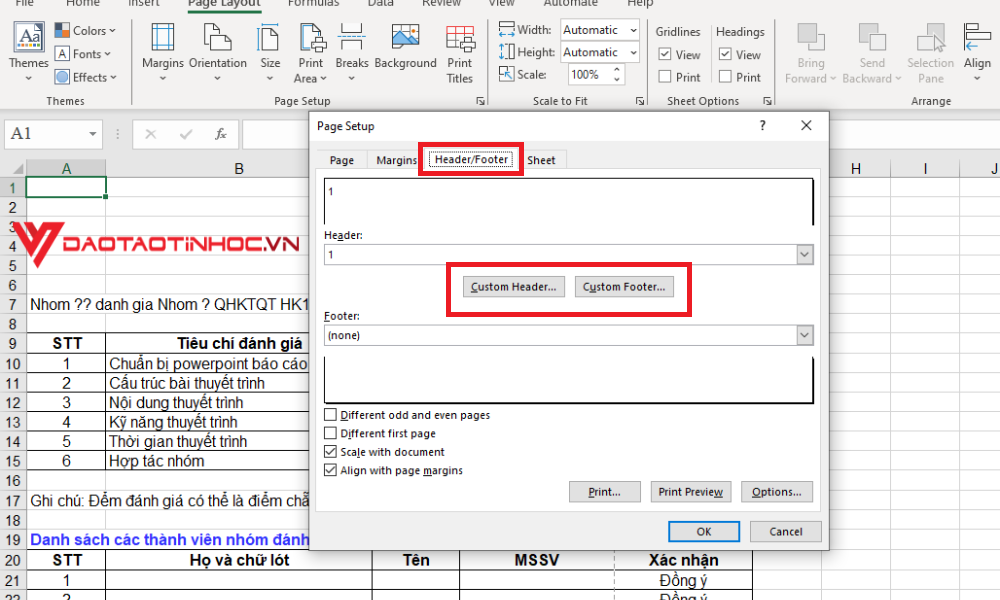Open the Margins menu
The width and height of the screenshot is (1000, 600).
(x=163, y=52)
